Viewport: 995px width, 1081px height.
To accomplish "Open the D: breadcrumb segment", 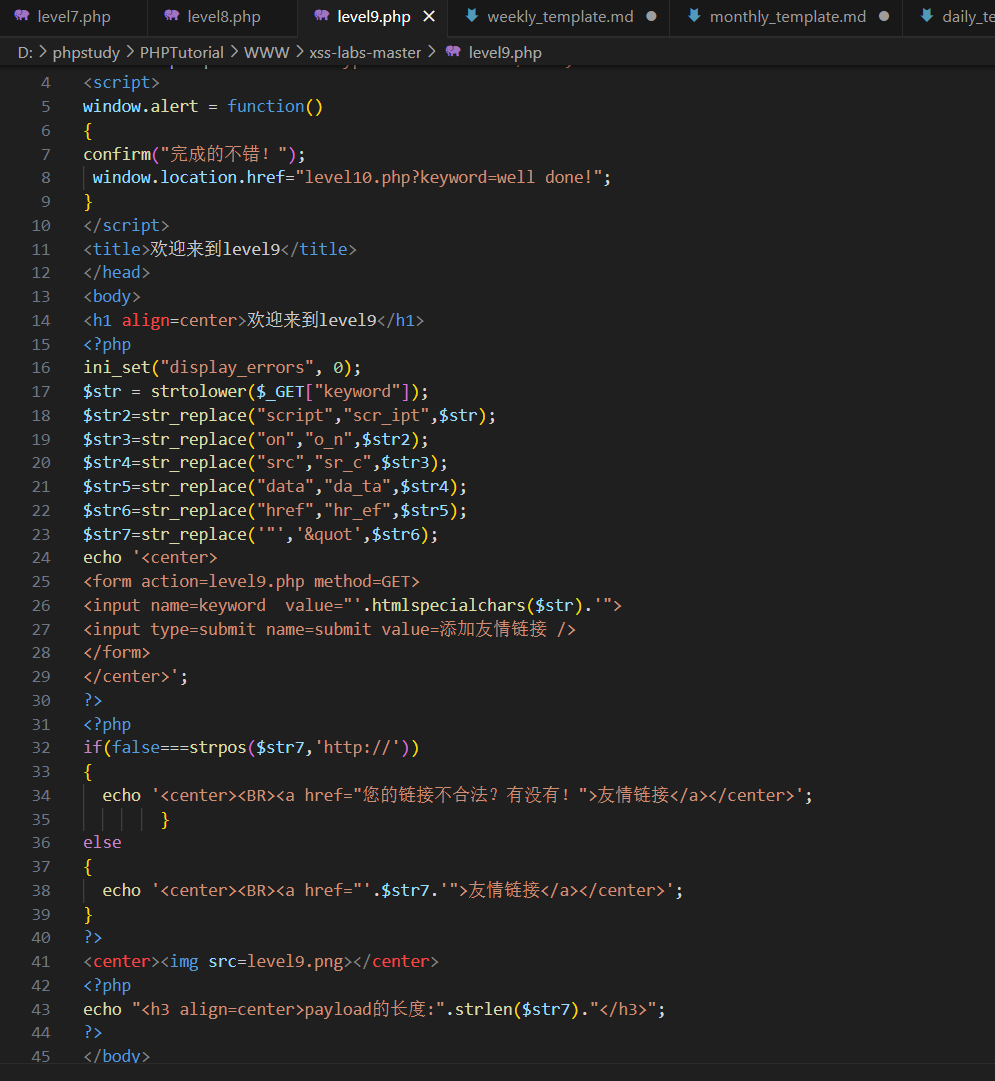I will [26, 52].
